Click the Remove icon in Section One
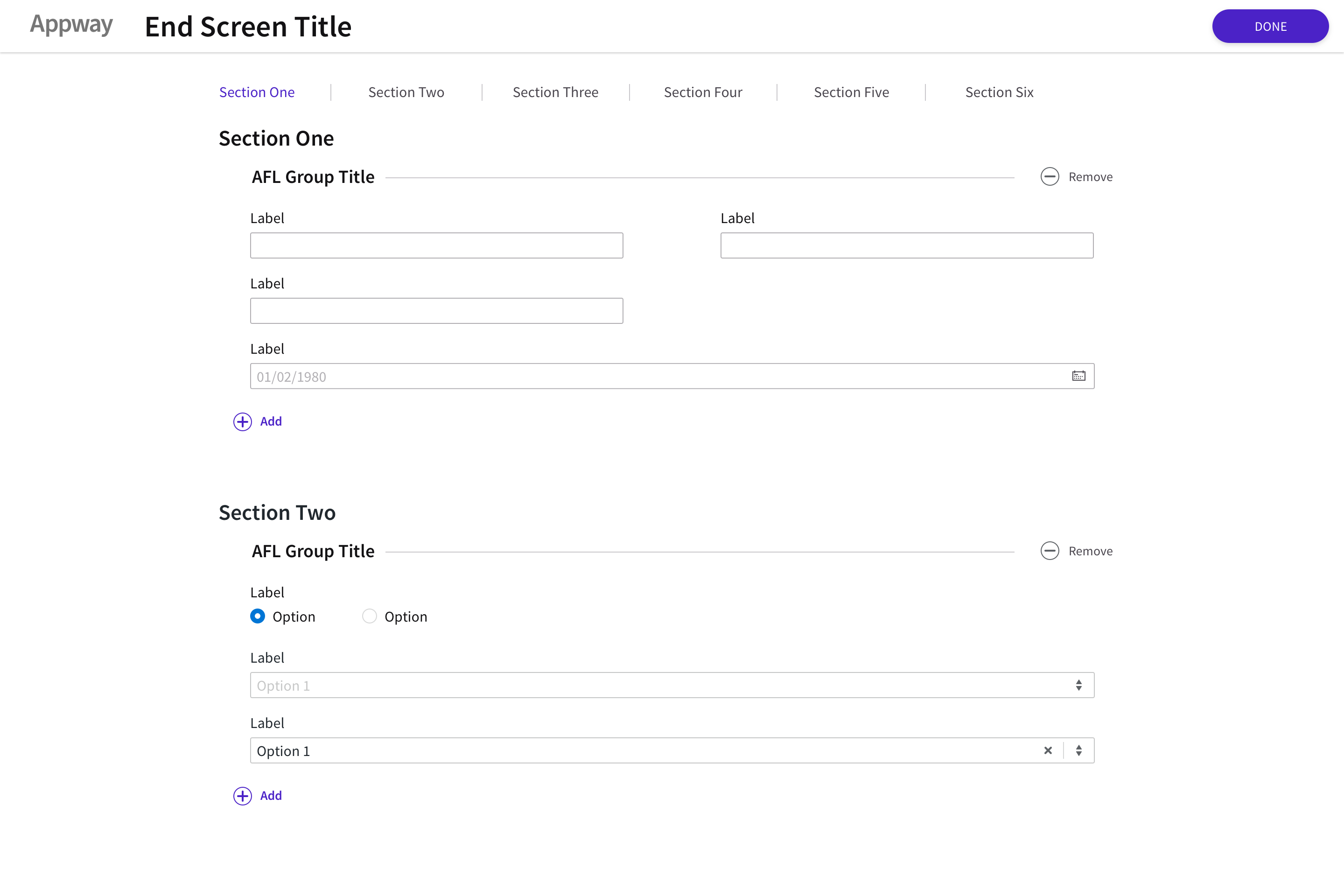Screen dimensions: 1344x896 (x=1049, y=176)
